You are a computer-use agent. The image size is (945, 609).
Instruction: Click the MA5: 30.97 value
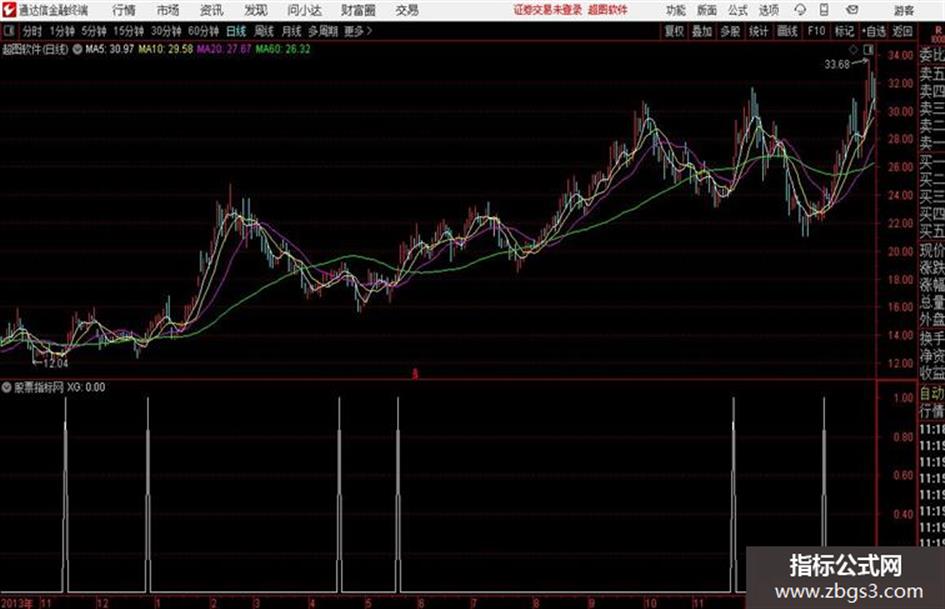110,49
